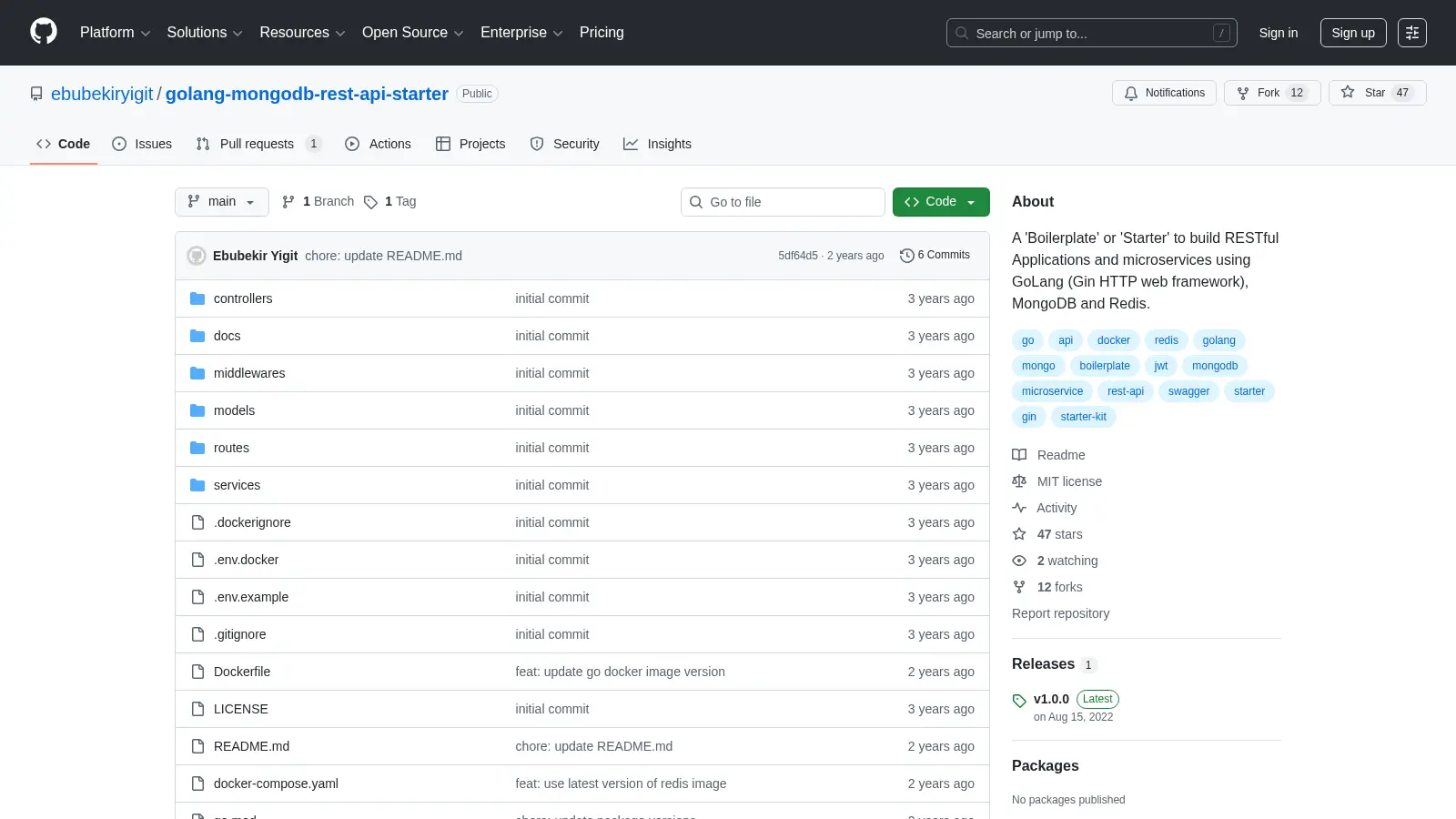Switch to the Projects tab
Viewport: 1456px width, 819px height.
470,144
